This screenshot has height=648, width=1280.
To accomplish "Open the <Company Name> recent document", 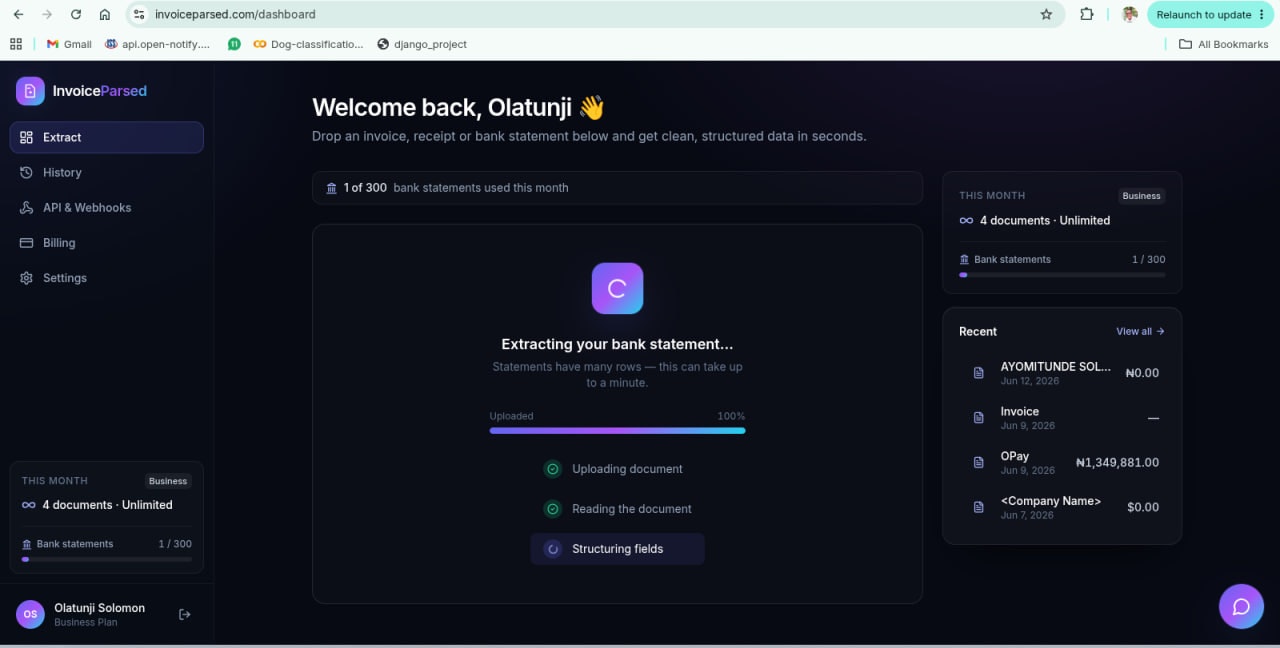I will (x=1062, y=507).
